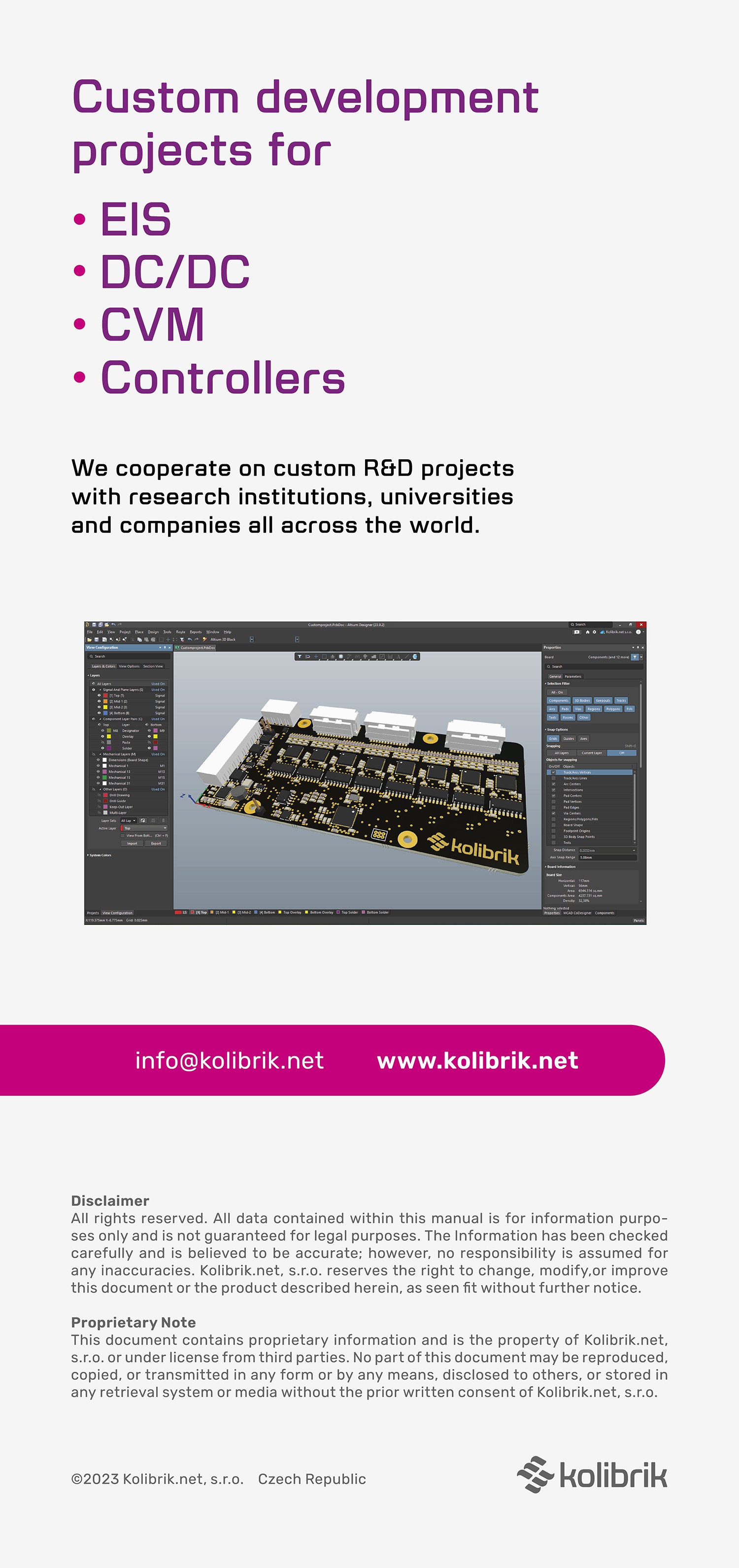Click the create layer set icon
The height and width of the screenshot is (1568, 739).
click(143, 820)
